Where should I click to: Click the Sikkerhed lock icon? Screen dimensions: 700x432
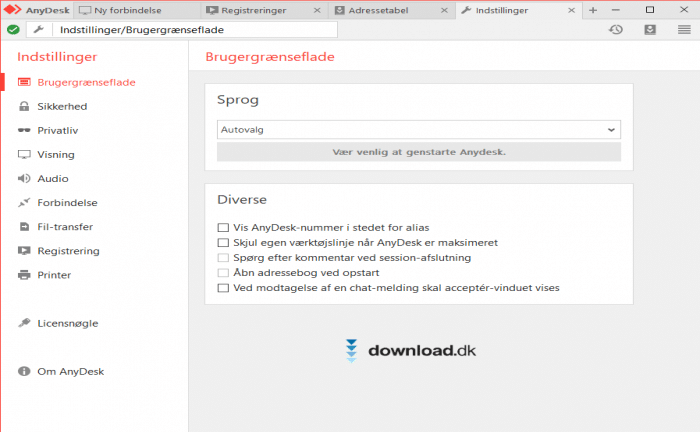click(x=24, y=106)
